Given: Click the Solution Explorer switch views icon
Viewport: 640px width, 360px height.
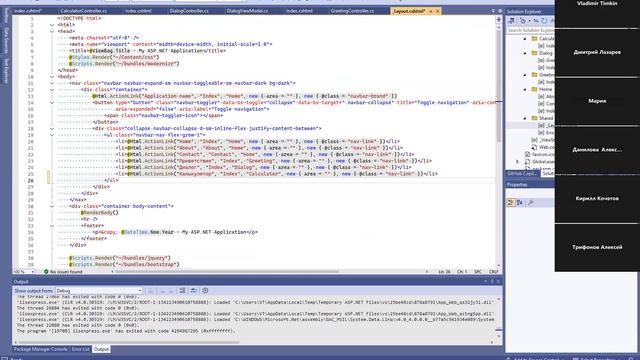Looking at the screenshot, I should [x=511, y=20].
